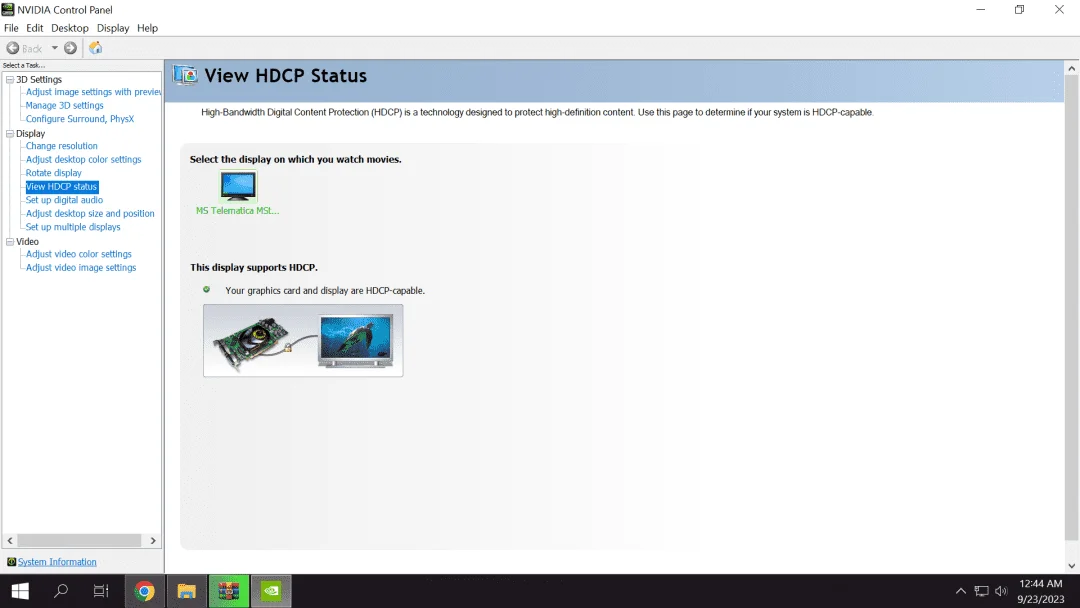Collapse the Video tree node
Image resolution: width=1080 pixels, height=608 pixels.
[10, 242]
